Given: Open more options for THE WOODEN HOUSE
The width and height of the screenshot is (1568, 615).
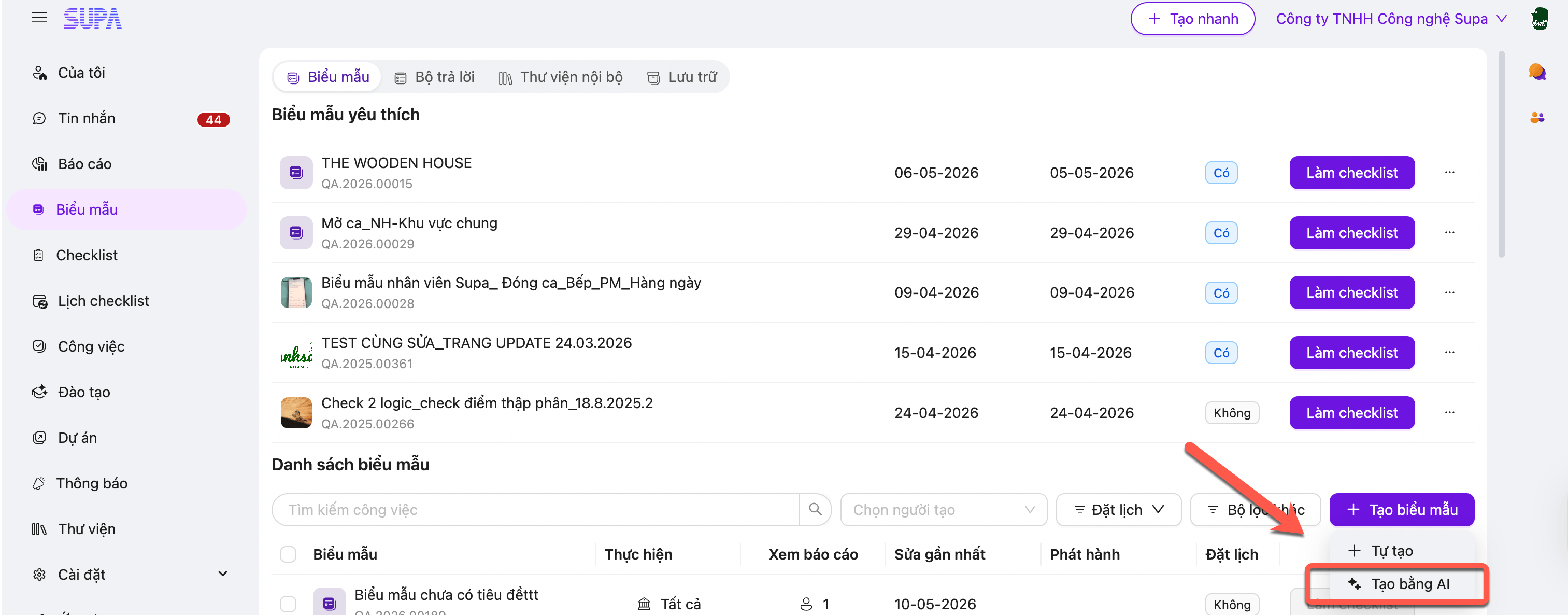Looking at the screenshot, I should (1449, 172).
